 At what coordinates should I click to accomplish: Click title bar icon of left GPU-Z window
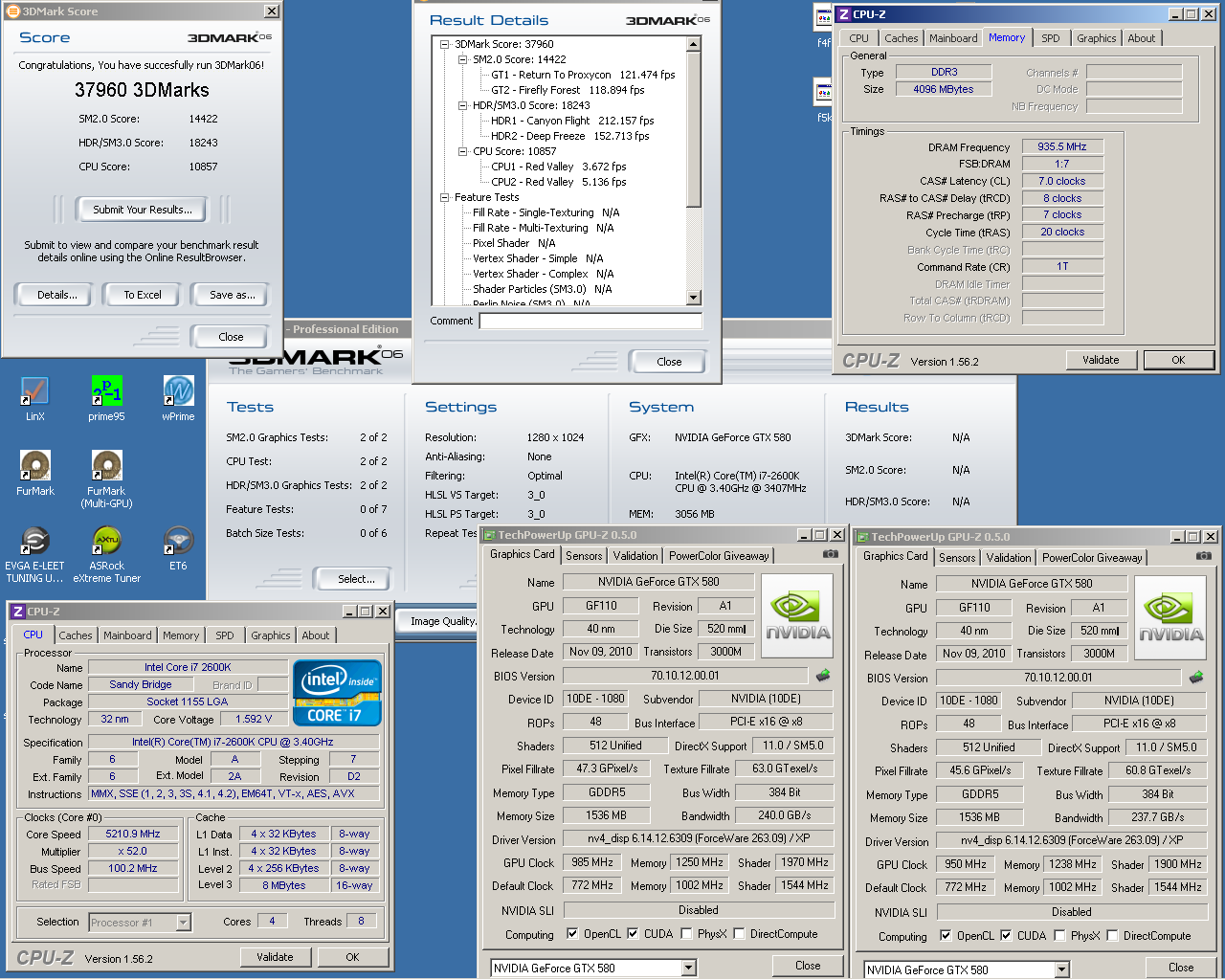click(489, 535)
